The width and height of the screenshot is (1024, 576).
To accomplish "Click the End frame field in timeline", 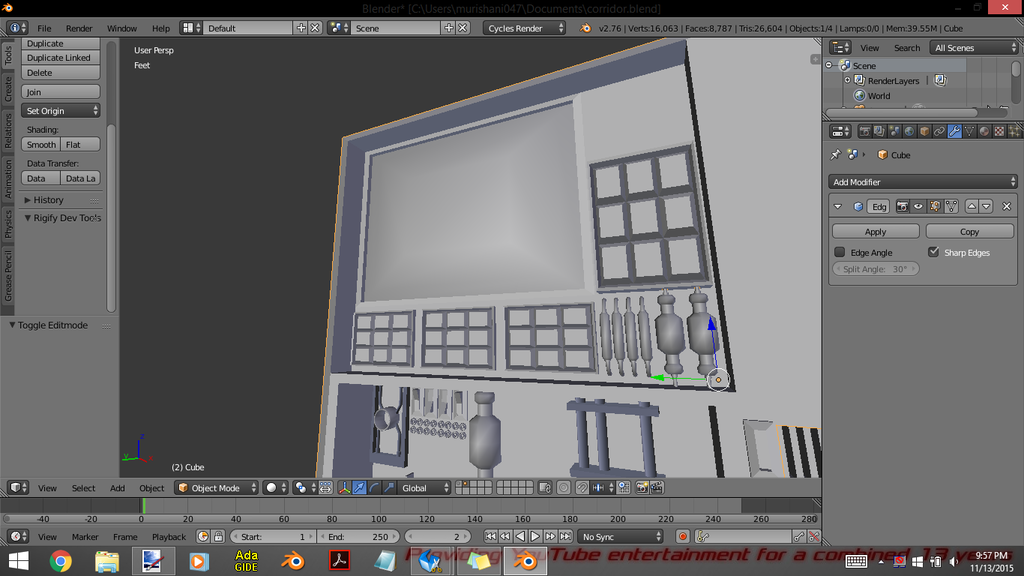I will pyautogui.click(x=357, y=537).
